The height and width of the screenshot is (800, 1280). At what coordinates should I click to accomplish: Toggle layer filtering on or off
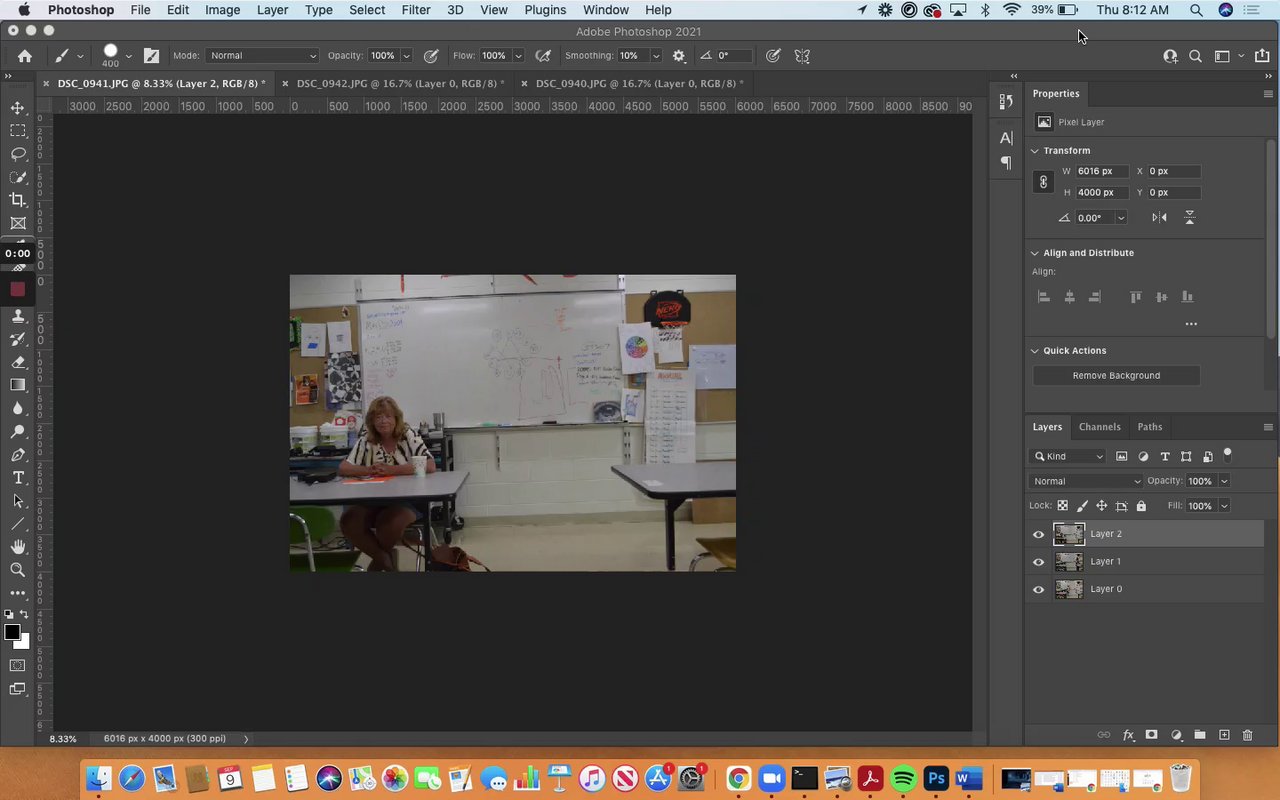click(1227, 455)
